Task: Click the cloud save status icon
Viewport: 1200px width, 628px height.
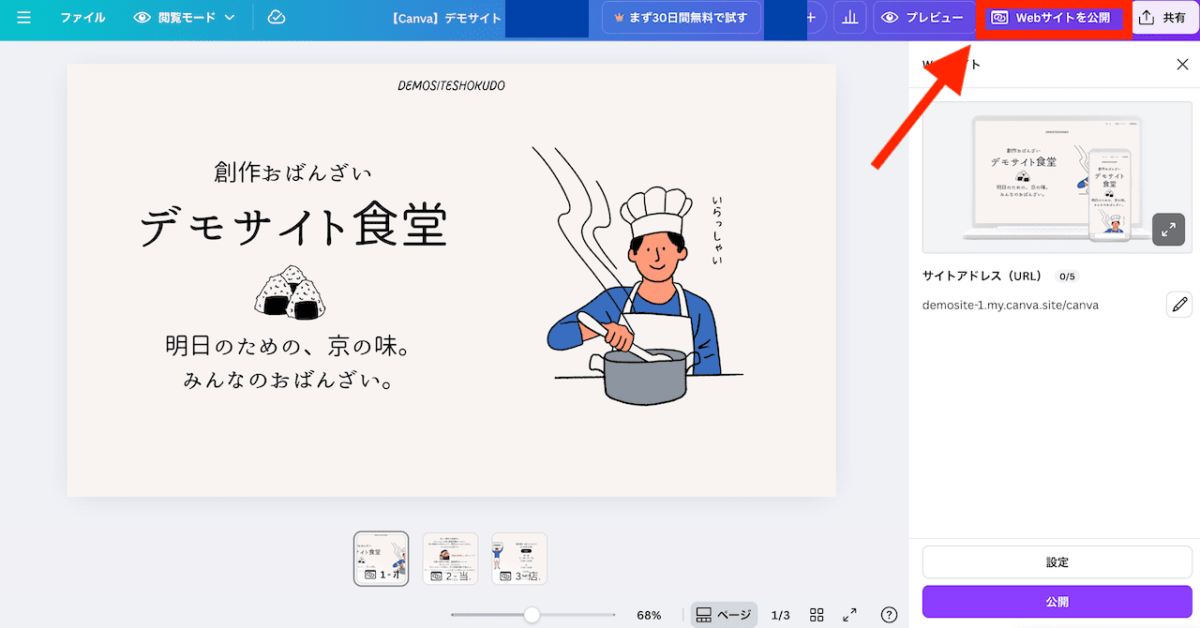Action: pos(277,18)
